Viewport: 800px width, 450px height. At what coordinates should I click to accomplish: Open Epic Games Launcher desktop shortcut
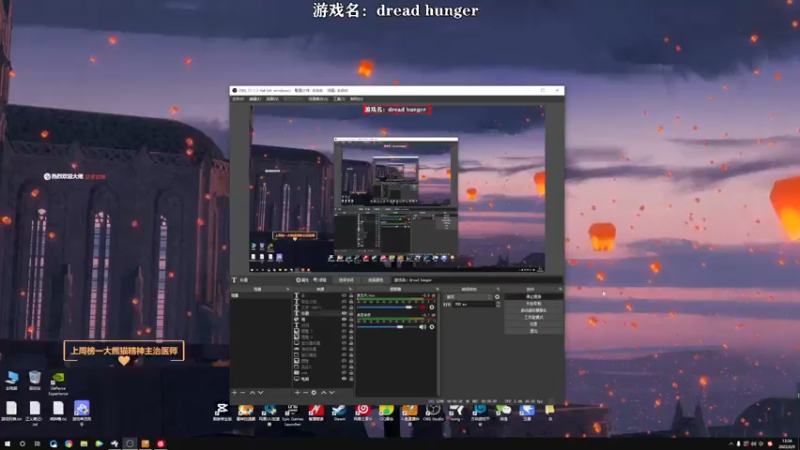click(x=292, y=414)
